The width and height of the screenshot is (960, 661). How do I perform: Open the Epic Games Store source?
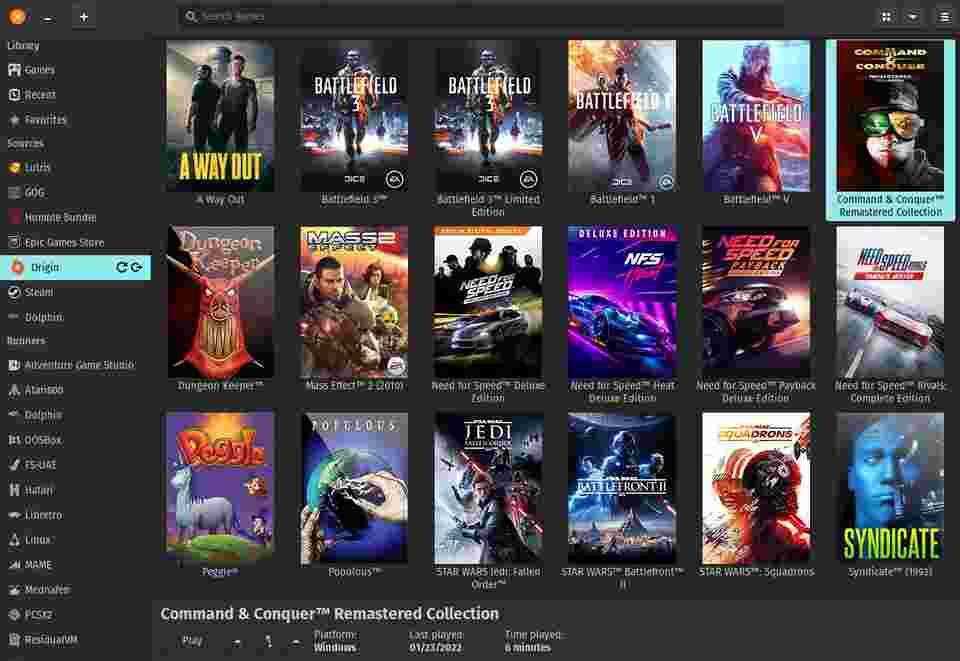[x=75, y=242]
